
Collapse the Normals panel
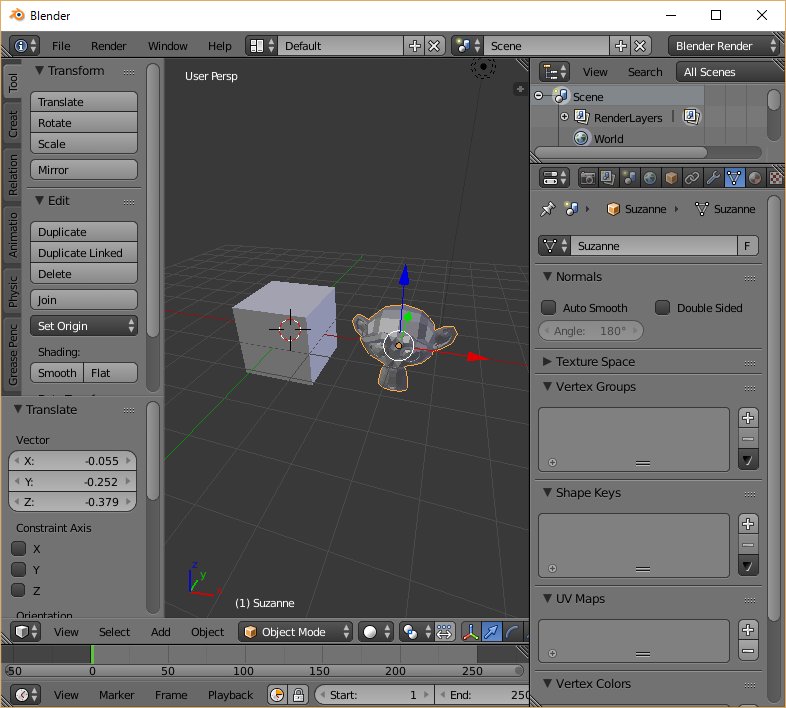tap(547, 276)
